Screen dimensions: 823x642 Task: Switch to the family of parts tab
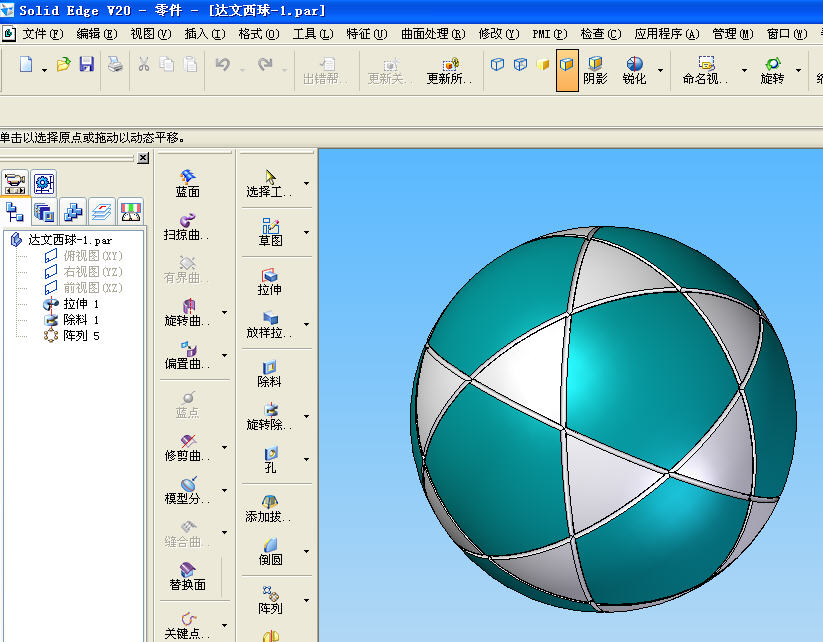tap(73, 212)
